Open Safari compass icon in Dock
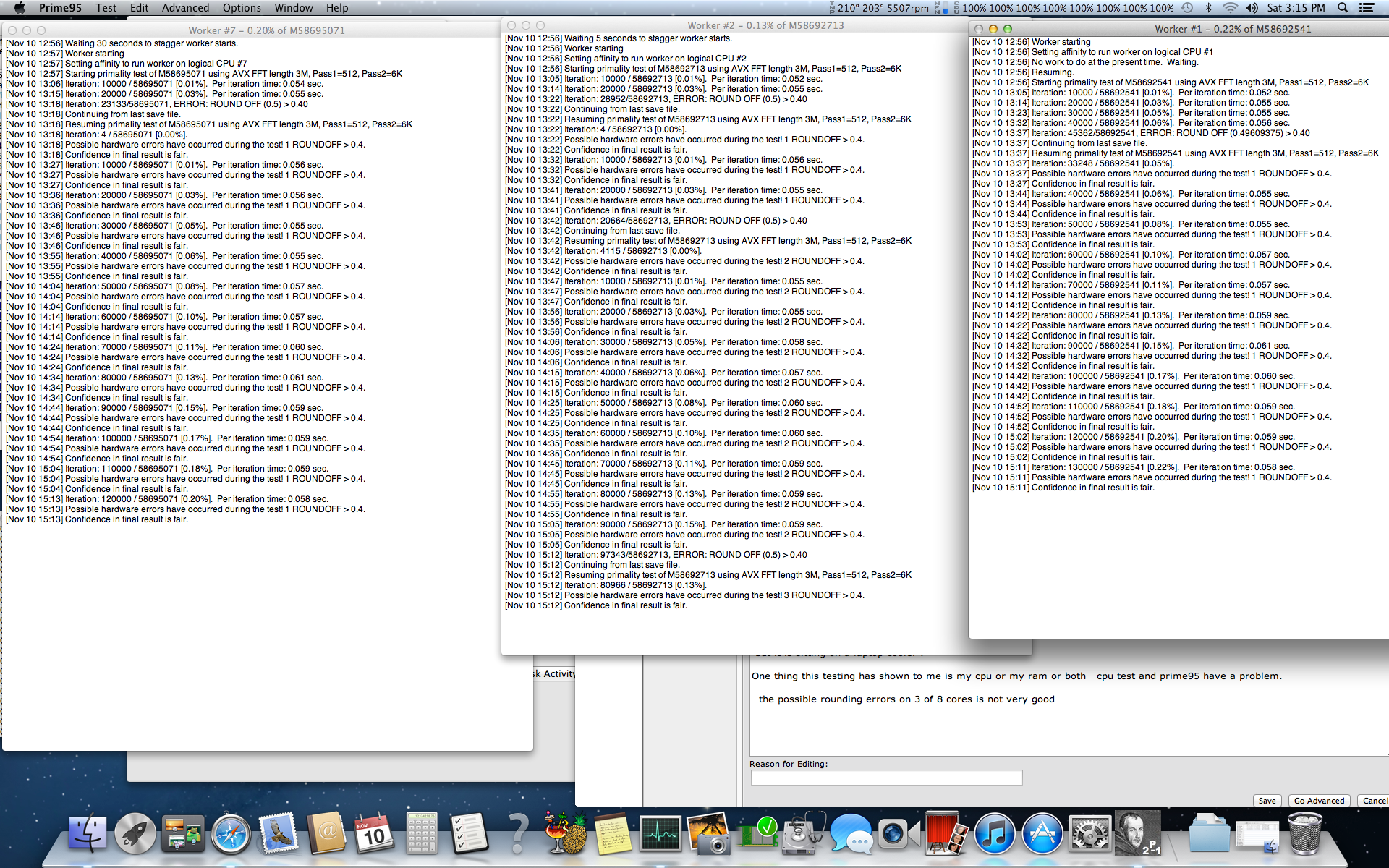1389x868 pixels. point(231,833)
